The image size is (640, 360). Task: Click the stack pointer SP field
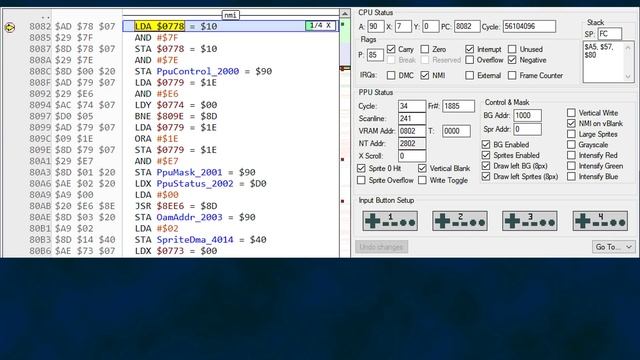(610, 34)
